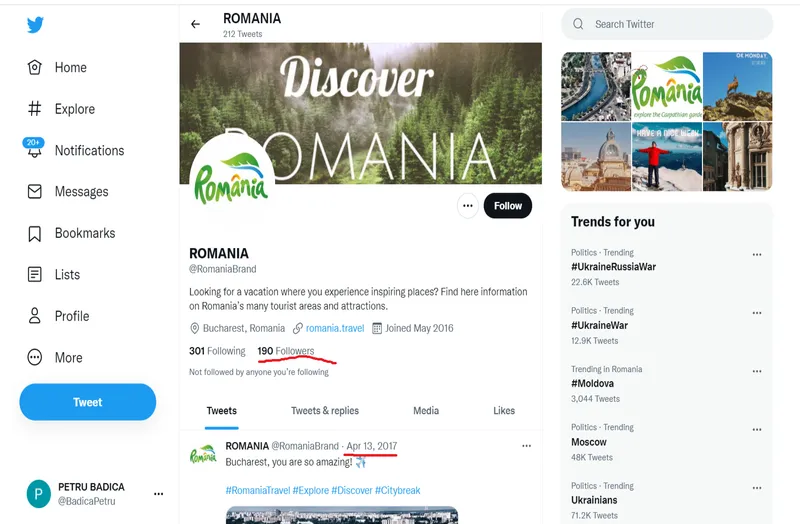The height and width of the screenshot is (524, 800).
Task: Expand the More sidebar menu
Action: [x=55, y=357]
